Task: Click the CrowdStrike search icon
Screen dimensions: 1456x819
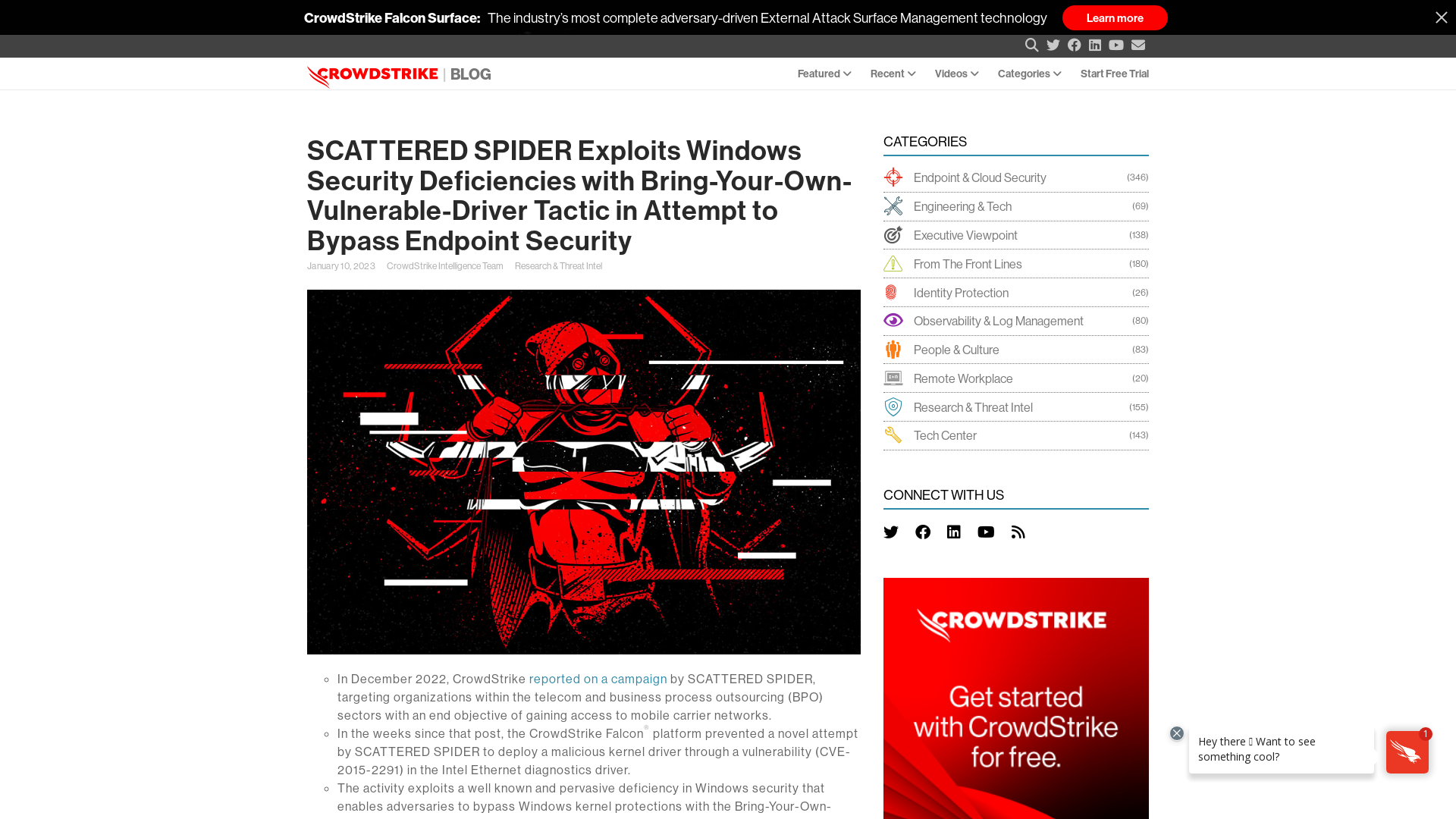Action: [x=1032, y=45]
